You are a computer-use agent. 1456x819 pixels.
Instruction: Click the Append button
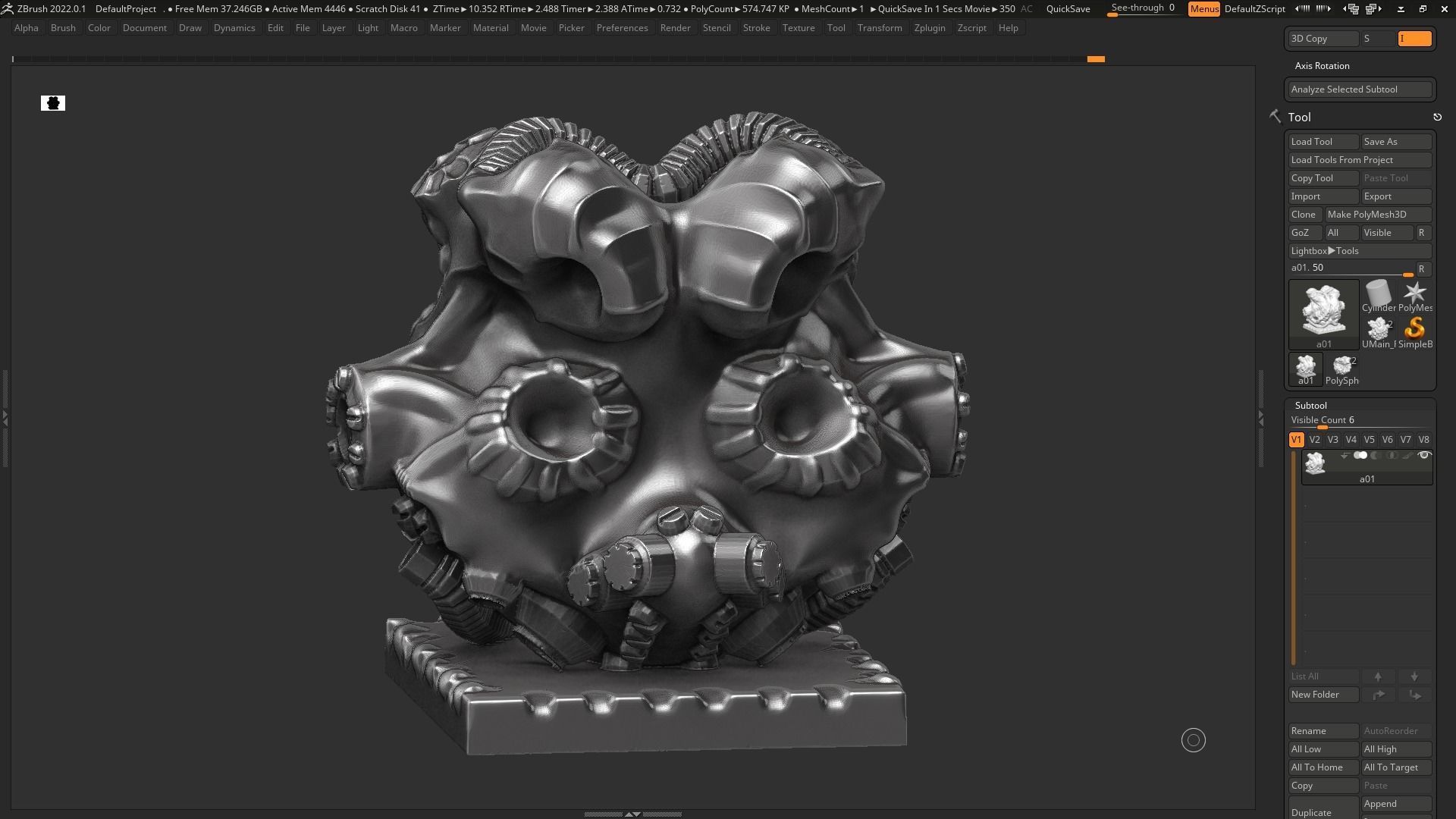click(1396, 804)
